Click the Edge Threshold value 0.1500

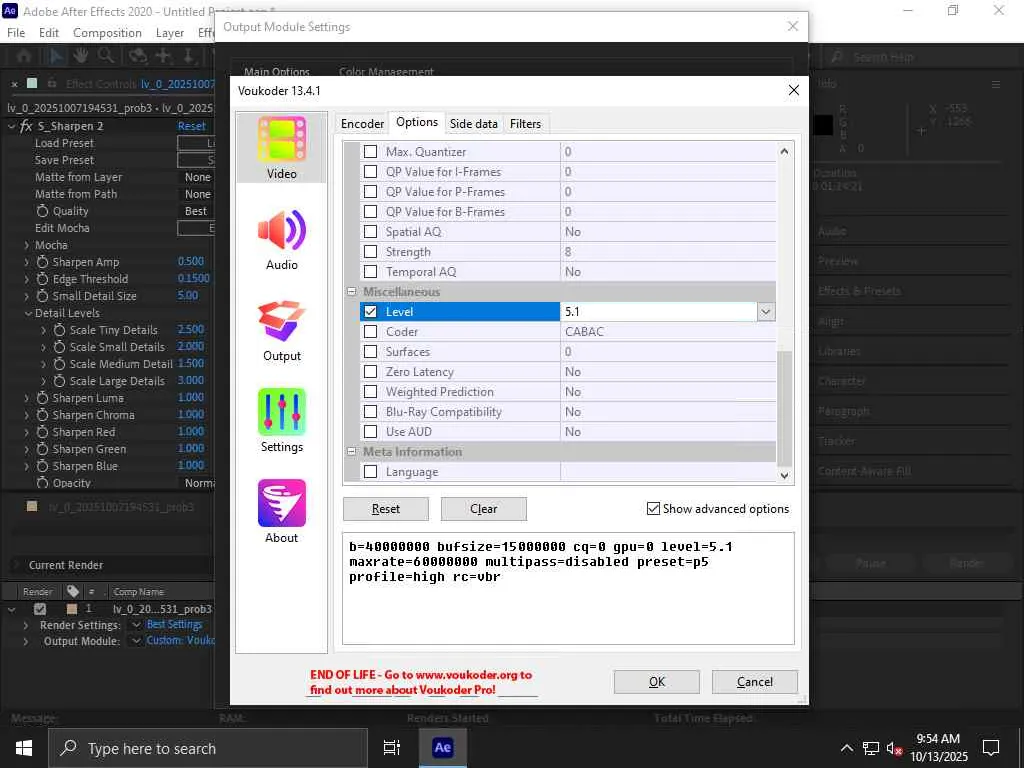coord(193,278)
